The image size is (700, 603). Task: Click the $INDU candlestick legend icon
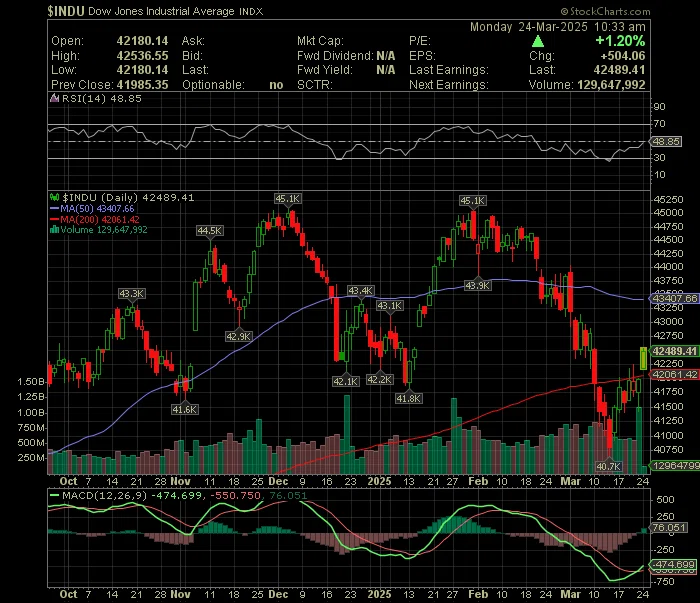tap(54, 197)
